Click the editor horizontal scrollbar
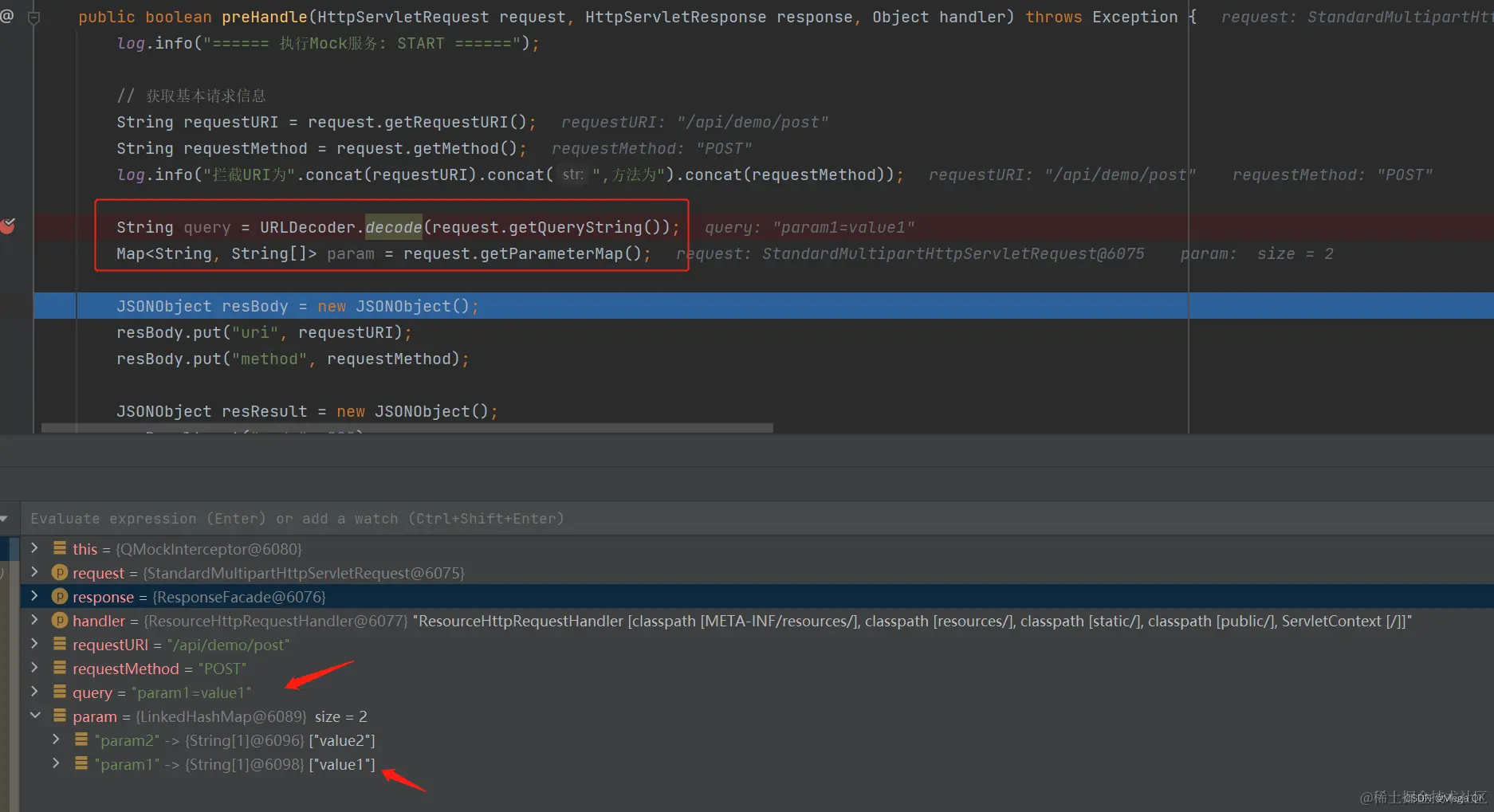 pyautogui.click(x=407, y=428)
